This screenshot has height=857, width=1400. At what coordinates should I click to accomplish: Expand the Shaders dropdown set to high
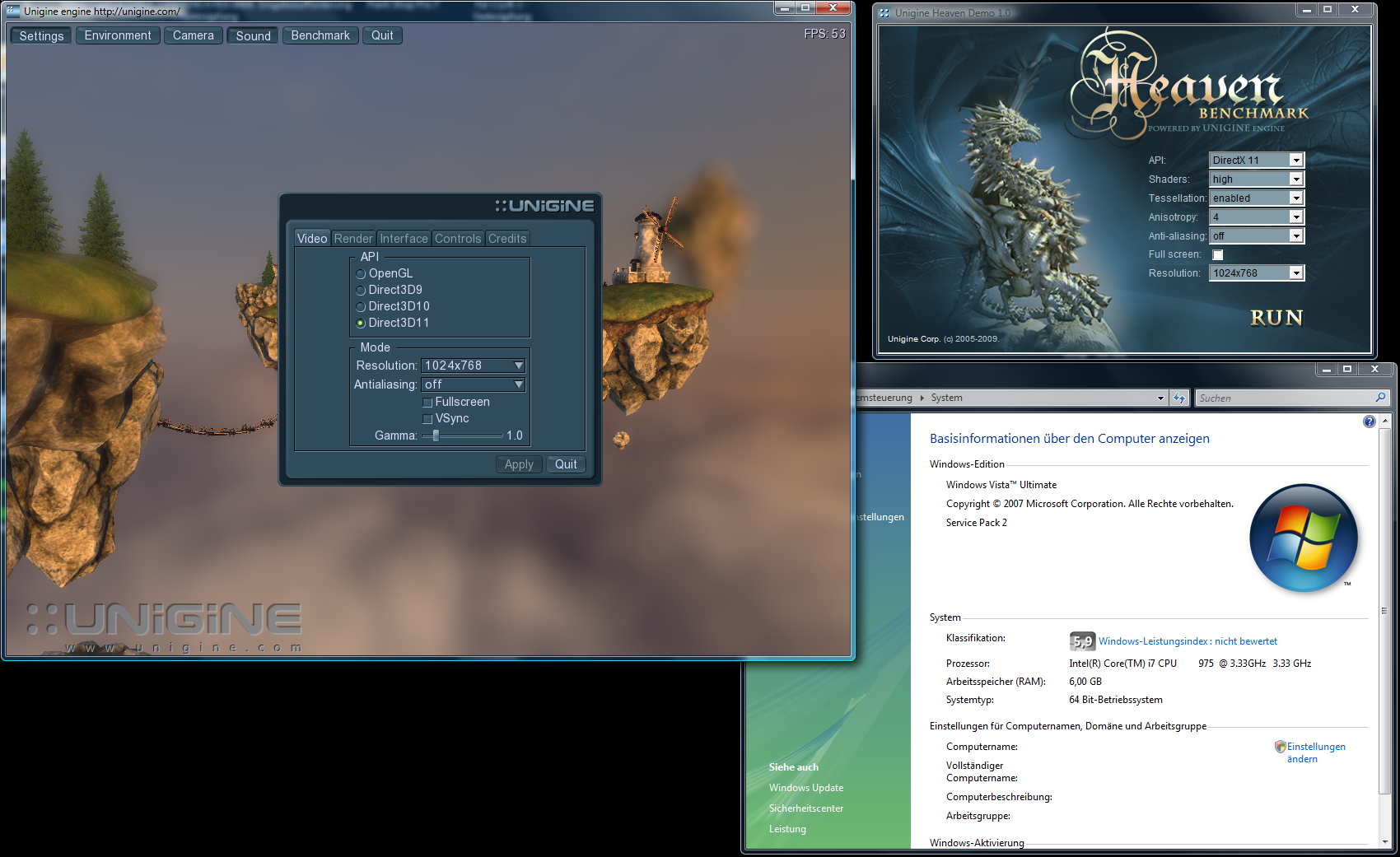click(1257, 179)
